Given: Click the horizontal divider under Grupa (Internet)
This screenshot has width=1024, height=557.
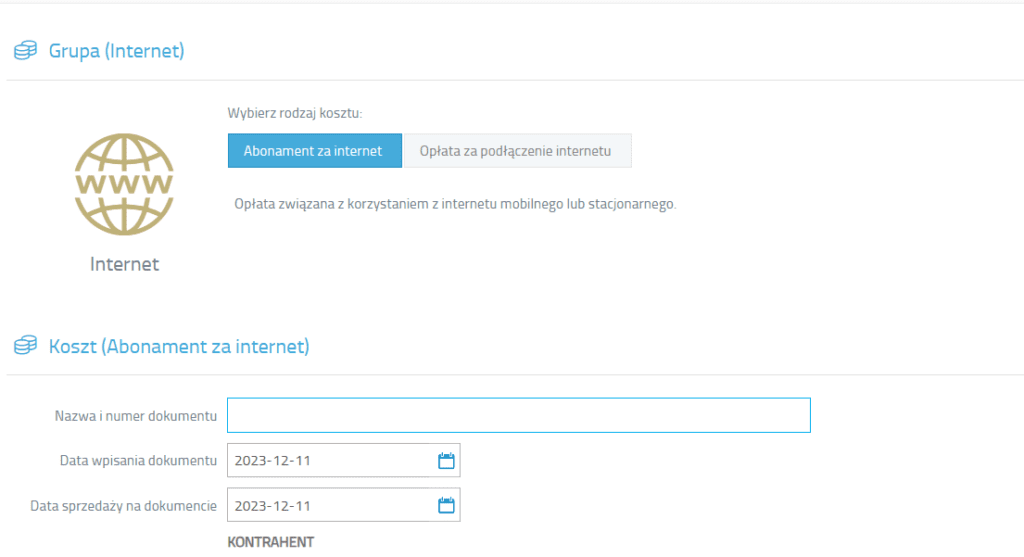Looking at the screenshot, I should [x=512, y=80].
